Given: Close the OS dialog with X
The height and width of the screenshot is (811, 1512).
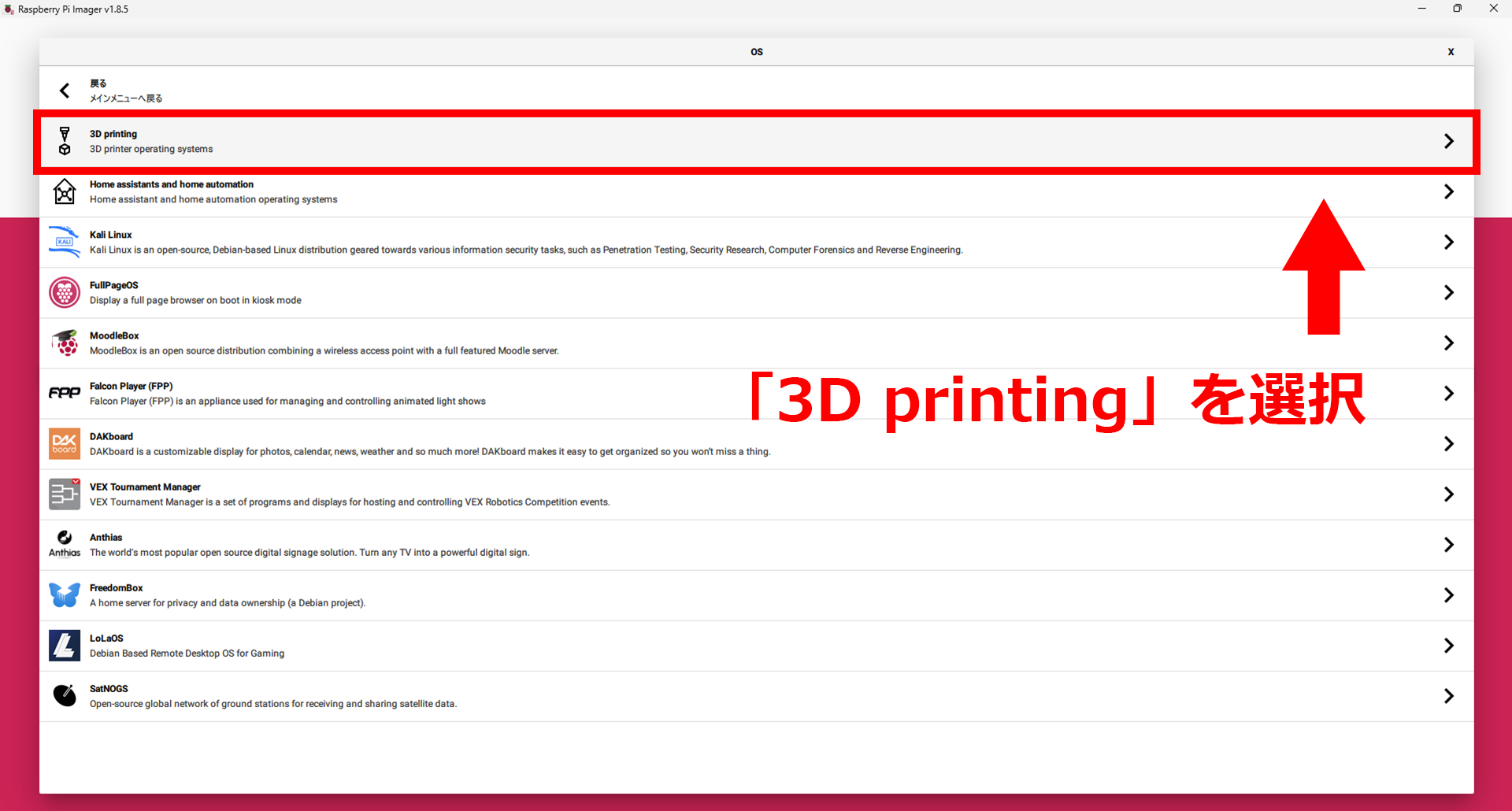Looking at the screenshot, I should pos(1451,52).
